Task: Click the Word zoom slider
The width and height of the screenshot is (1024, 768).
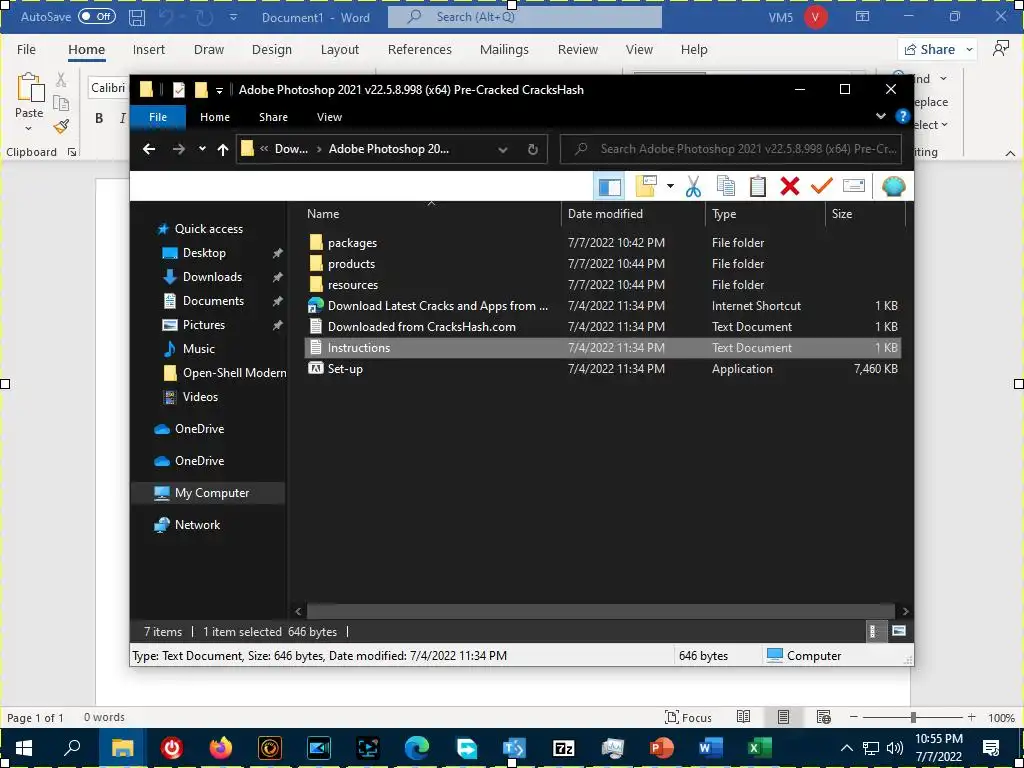Action: tap(913, 718)
